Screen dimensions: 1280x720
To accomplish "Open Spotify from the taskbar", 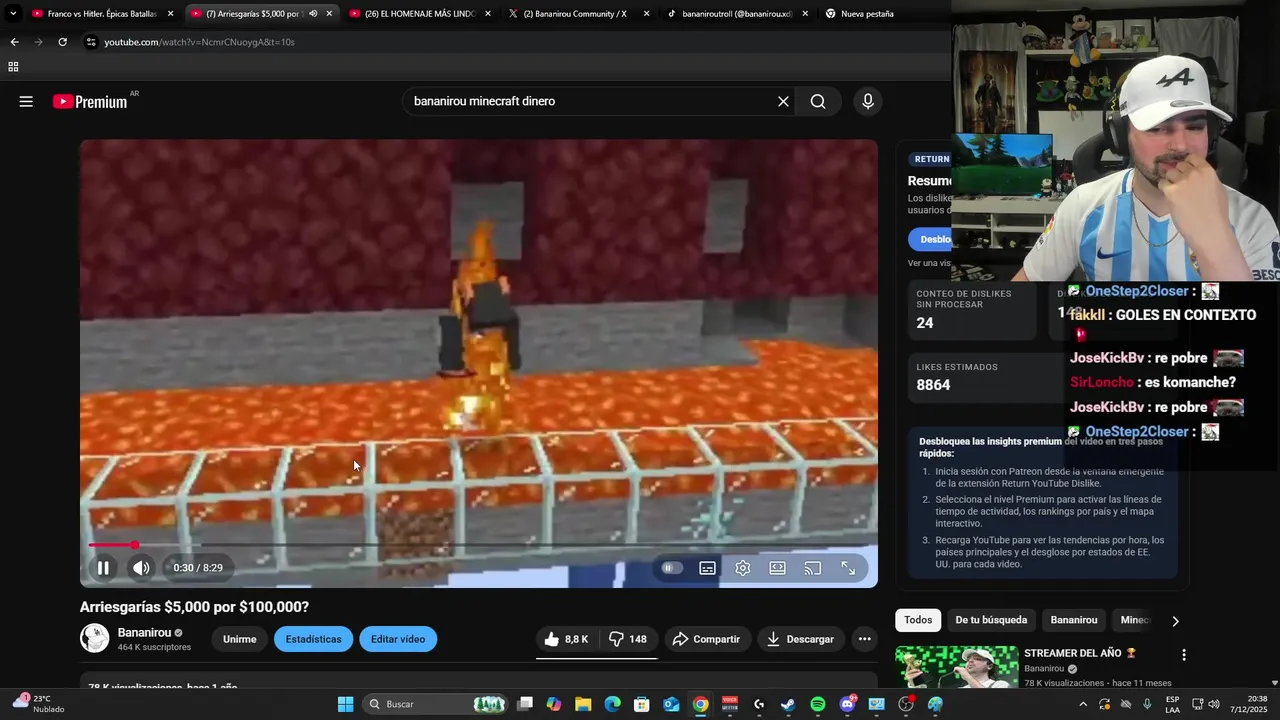I will 817,704.
